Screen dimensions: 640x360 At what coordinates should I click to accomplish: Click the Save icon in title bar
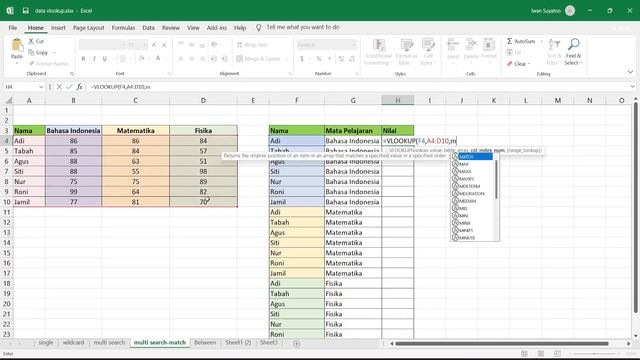pos(25,11)
